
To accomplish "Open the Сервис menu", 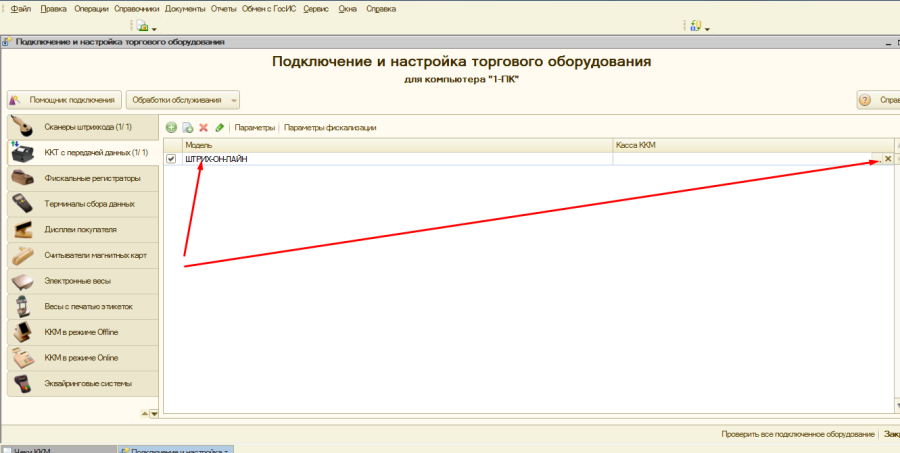I will click(315, 8).
